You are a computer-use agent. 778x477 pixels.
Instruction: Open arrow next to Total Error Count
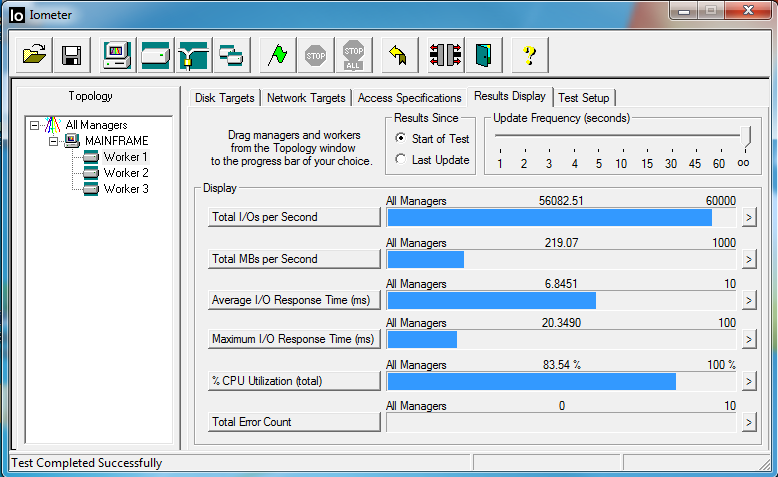749,422
